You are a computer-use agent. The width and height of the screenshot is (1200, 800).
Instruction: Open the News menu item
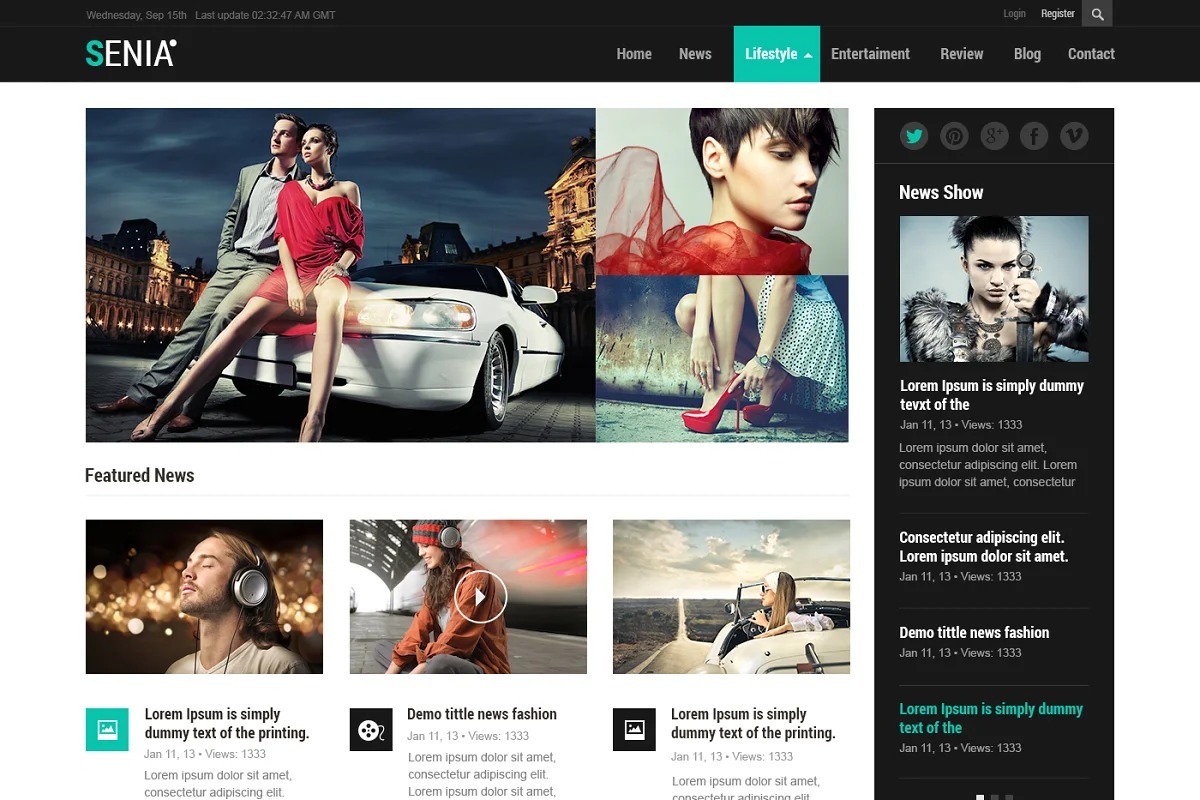click(x=695, y=54)
